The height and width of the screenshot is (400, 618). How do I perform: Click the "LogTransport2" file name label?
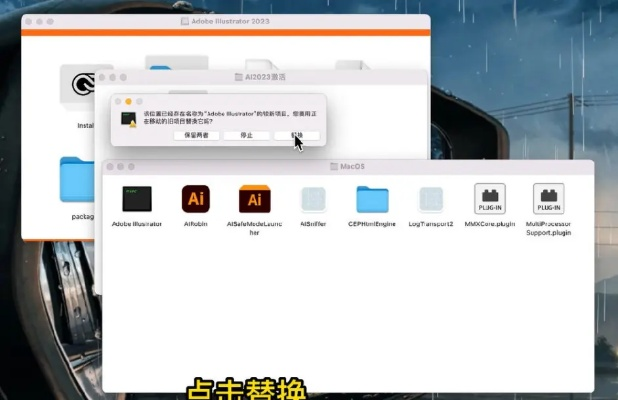tap(431, 224)
